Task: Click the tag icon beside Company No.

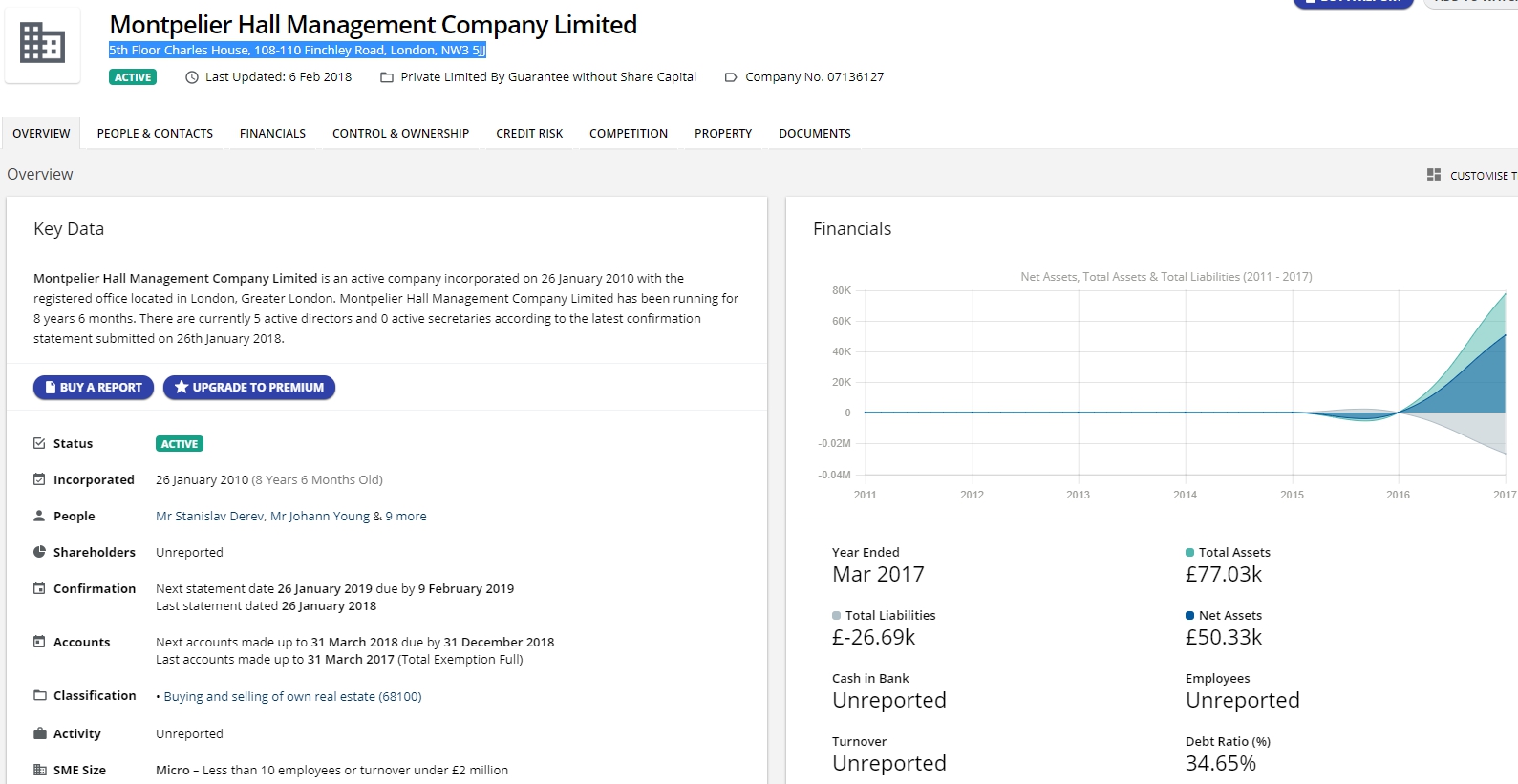Action: pyautogui.click(x=731, y=77)
